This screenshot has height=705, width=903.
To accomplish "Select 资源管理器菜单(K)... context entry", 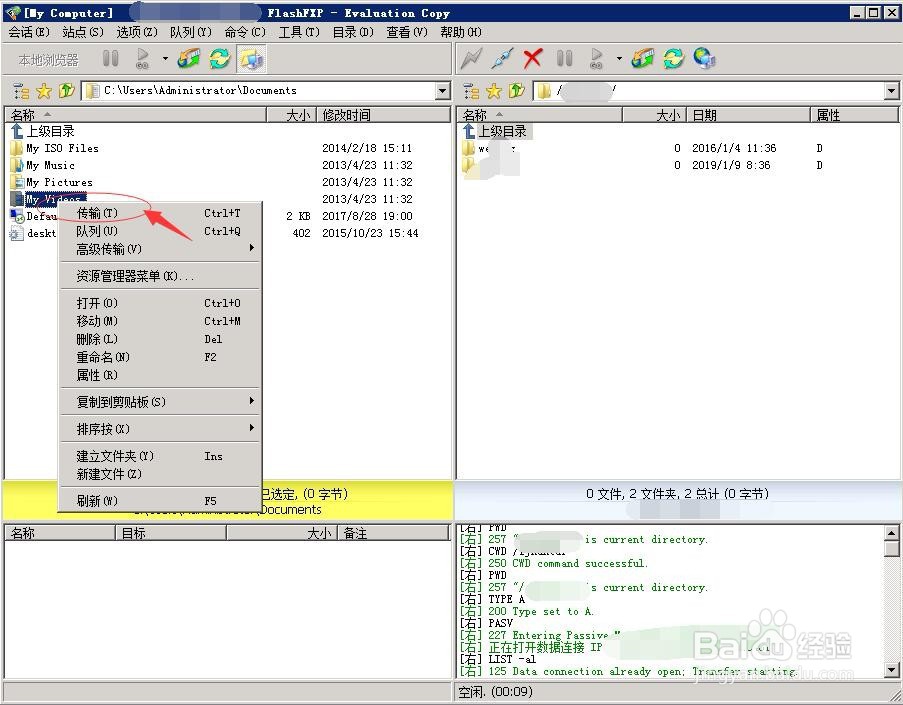I will (x=160, y=276).
